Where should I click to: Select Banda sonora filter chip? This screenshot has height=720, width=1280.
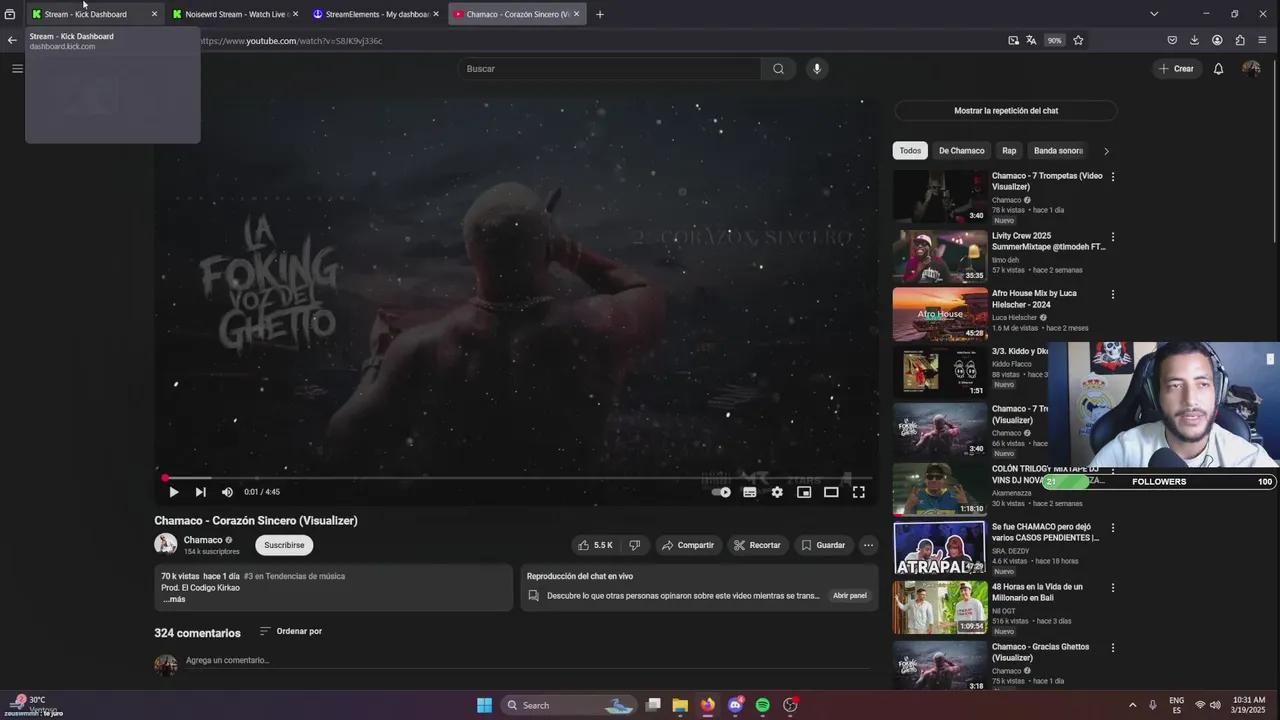click(x=1058, y=151)
